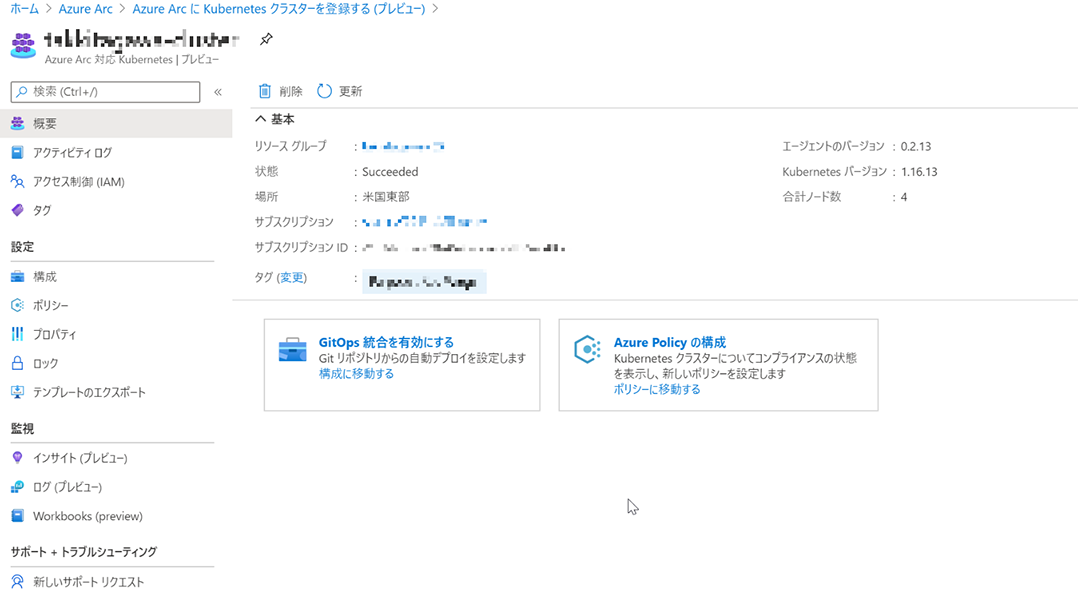Click the Kubernetes cluster header icon

click(23, 45)
